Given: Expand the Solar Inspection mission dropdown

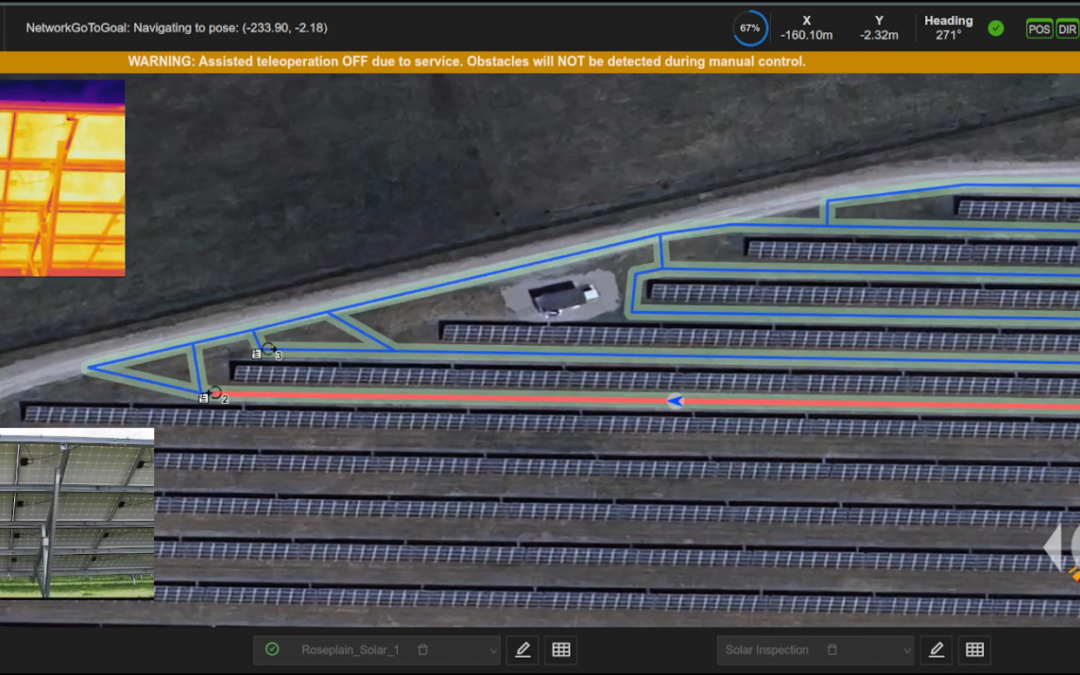Looking at the screenshot, I should pyautogui.click(x=905, y=650).
